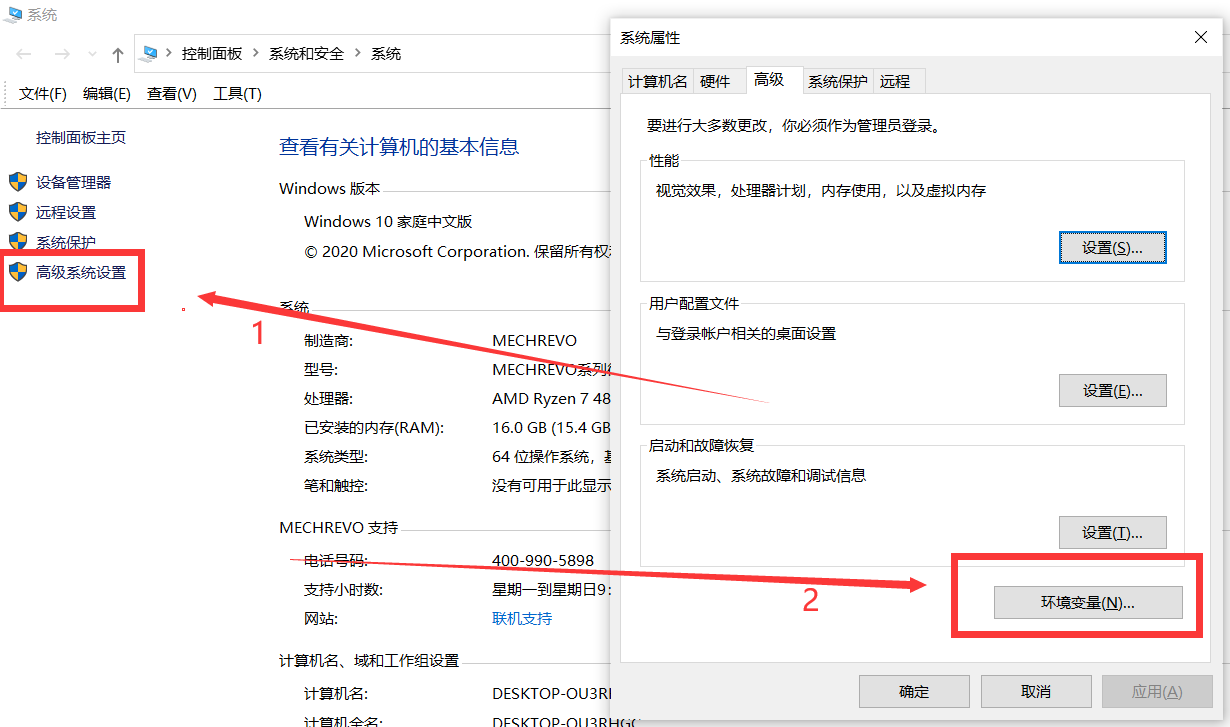The image size is (1230, 727).
Task: Open 设备管理器 from the sidebar
Action: [74, 182]
